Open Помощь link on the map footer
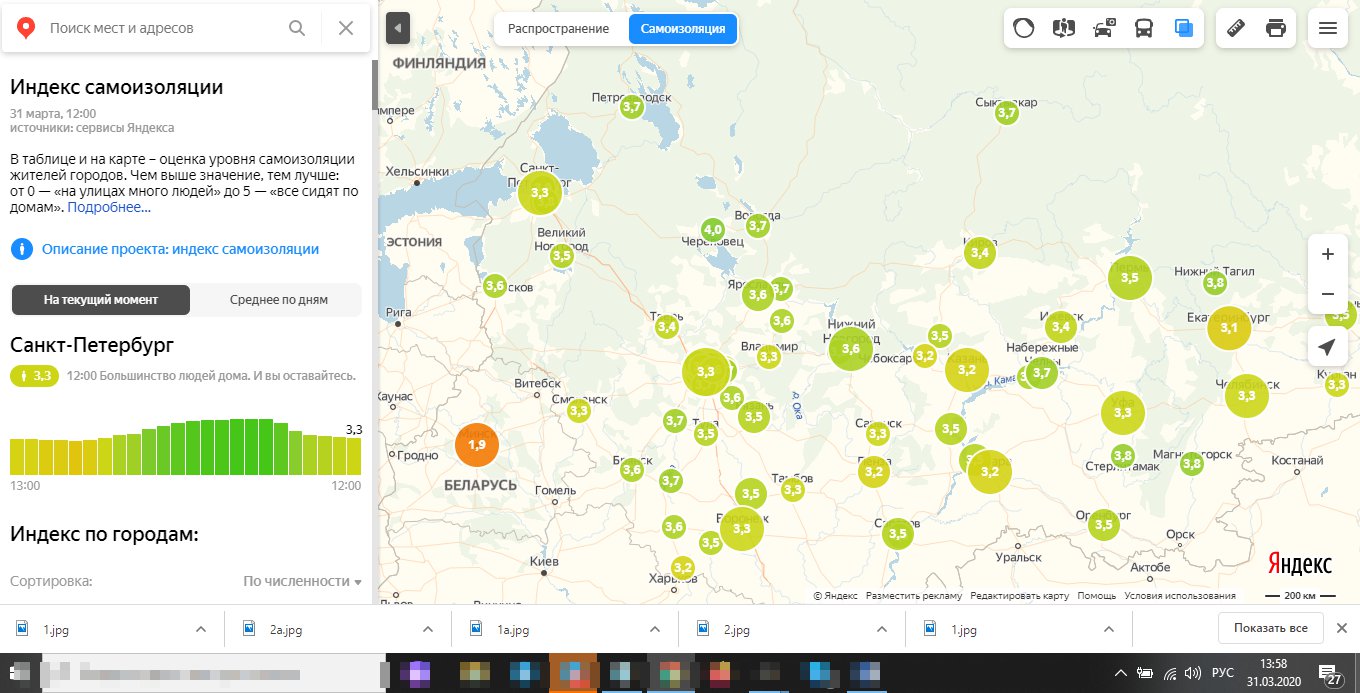 (1097, 596)
